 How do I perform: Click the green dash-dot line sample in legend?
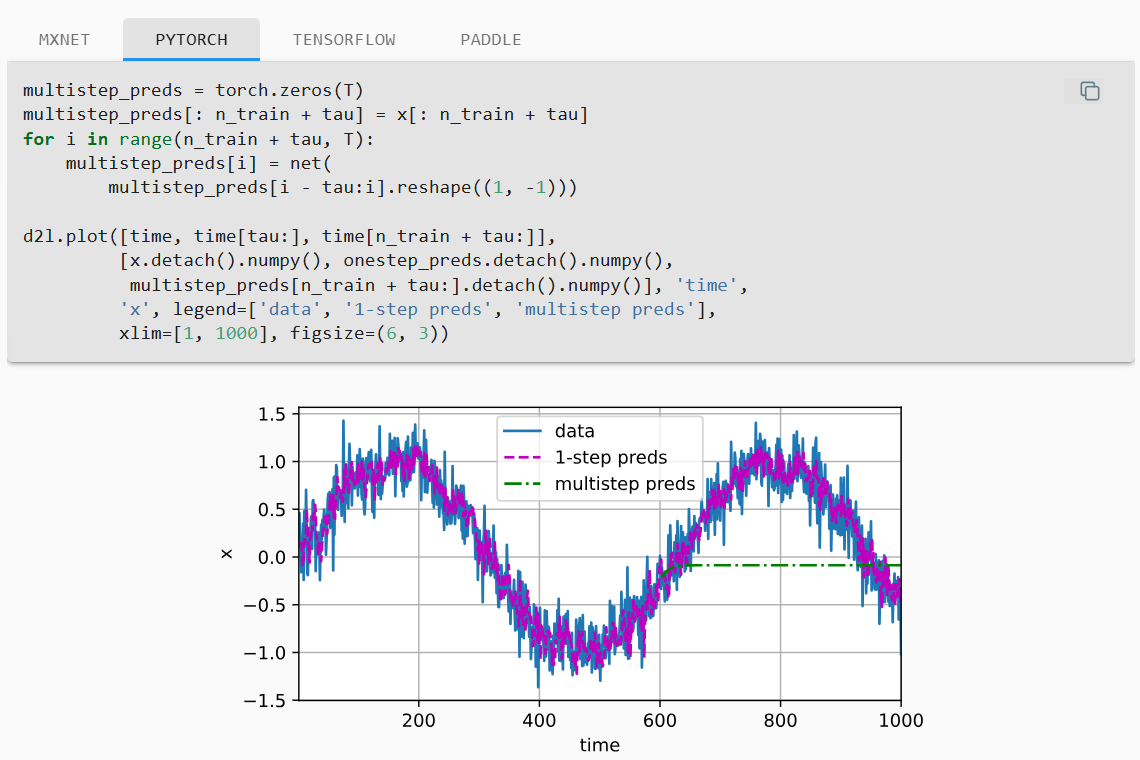[522, 484]
